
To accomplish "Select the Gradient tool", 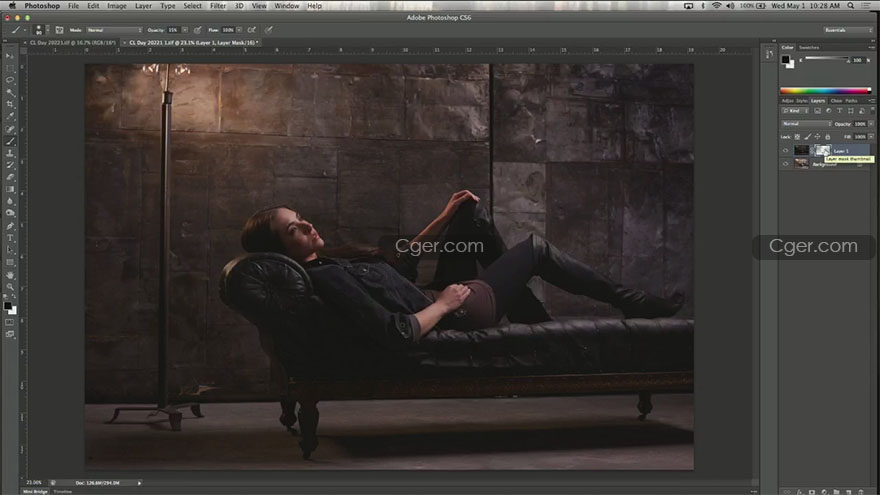I will tap(10, 189).
